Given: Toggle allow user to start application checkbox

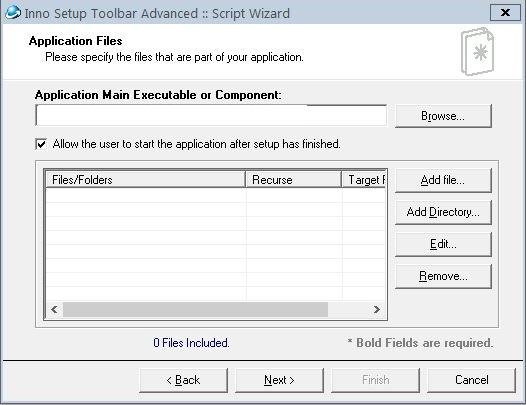Looking at the screenshot, I should [41, 144].
